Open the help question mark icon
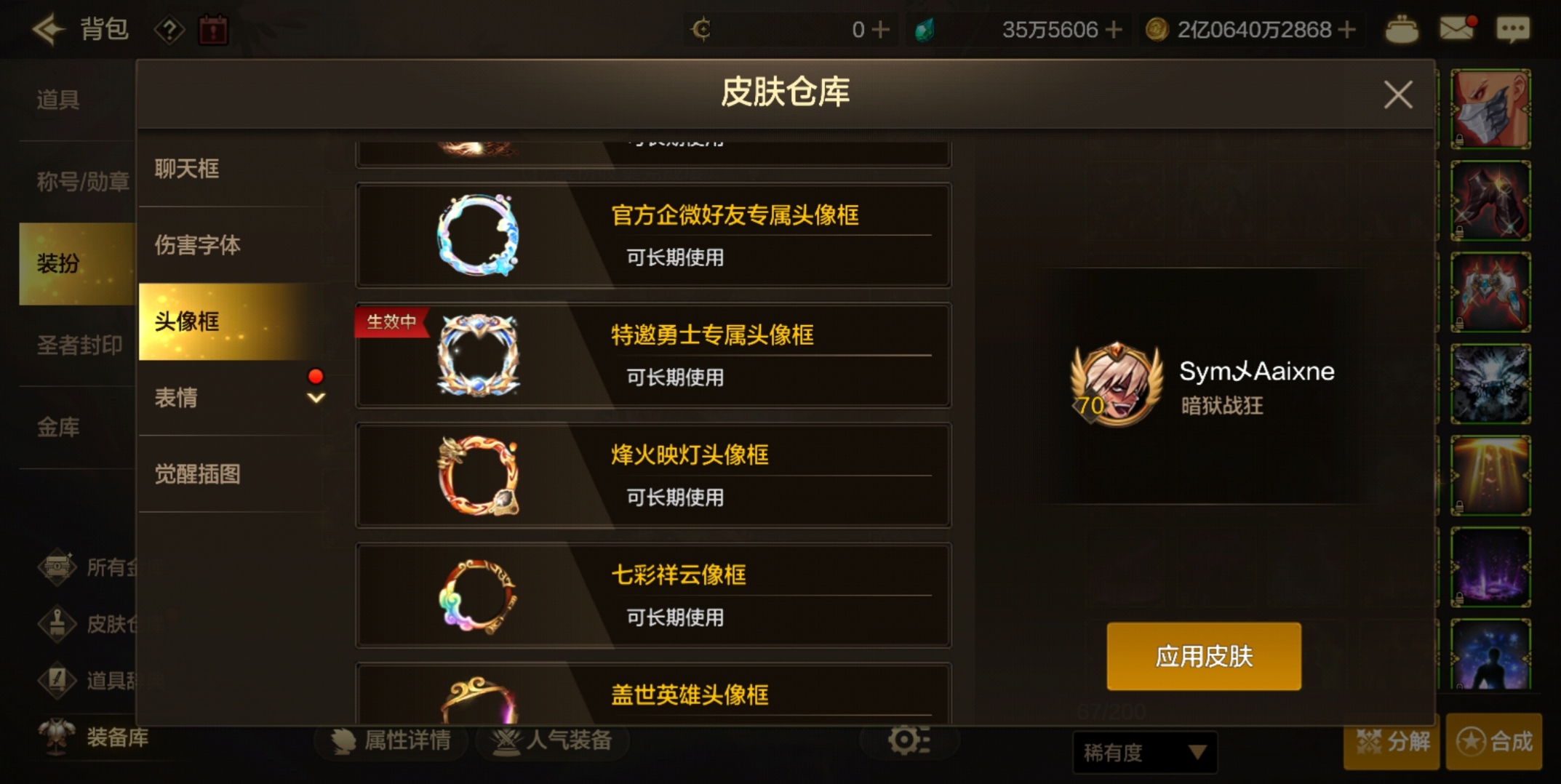This screenshot has height=784, width=1561. pos(169,30)
